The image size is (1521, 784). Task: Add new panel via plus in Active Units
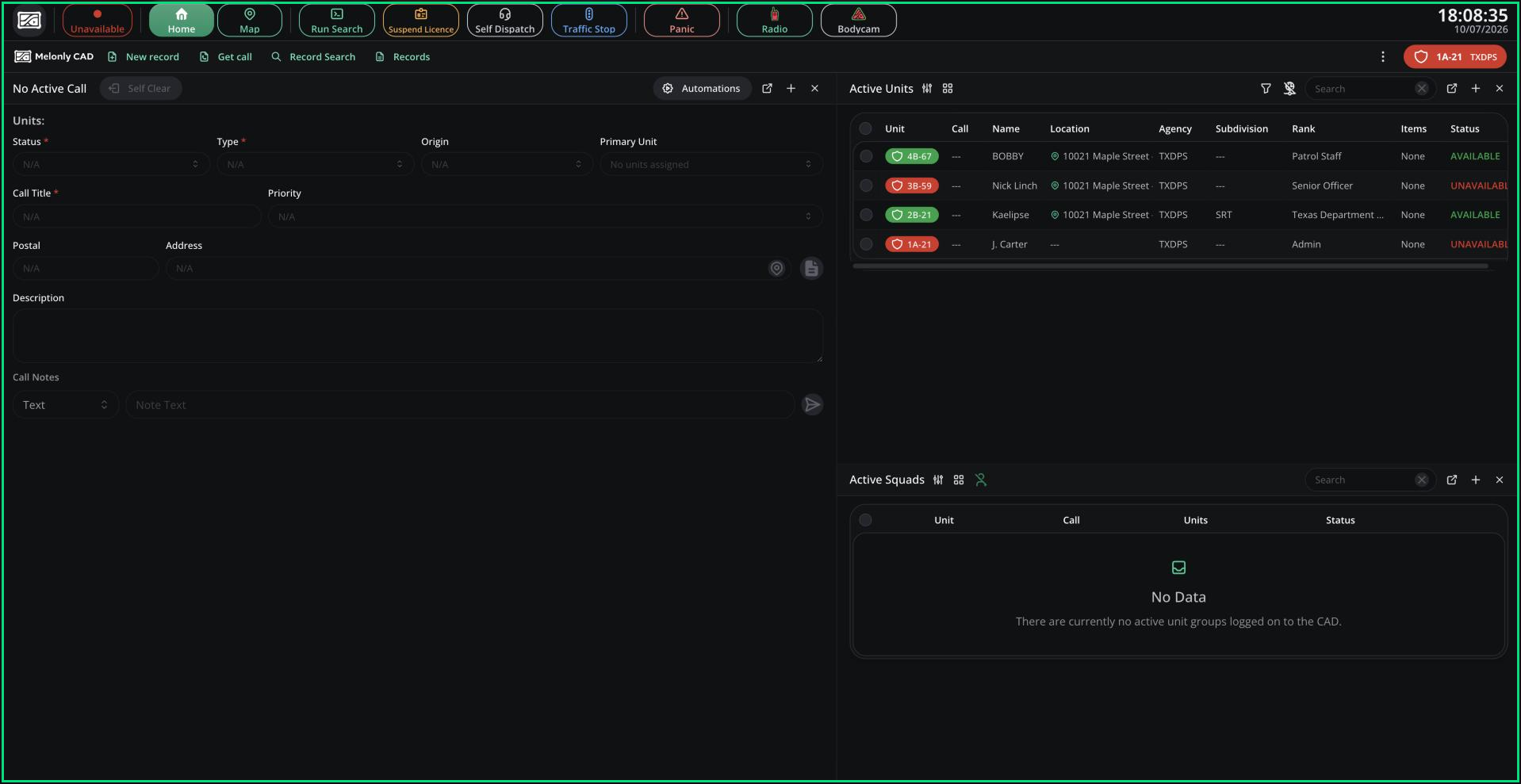tap(1475, 89)
